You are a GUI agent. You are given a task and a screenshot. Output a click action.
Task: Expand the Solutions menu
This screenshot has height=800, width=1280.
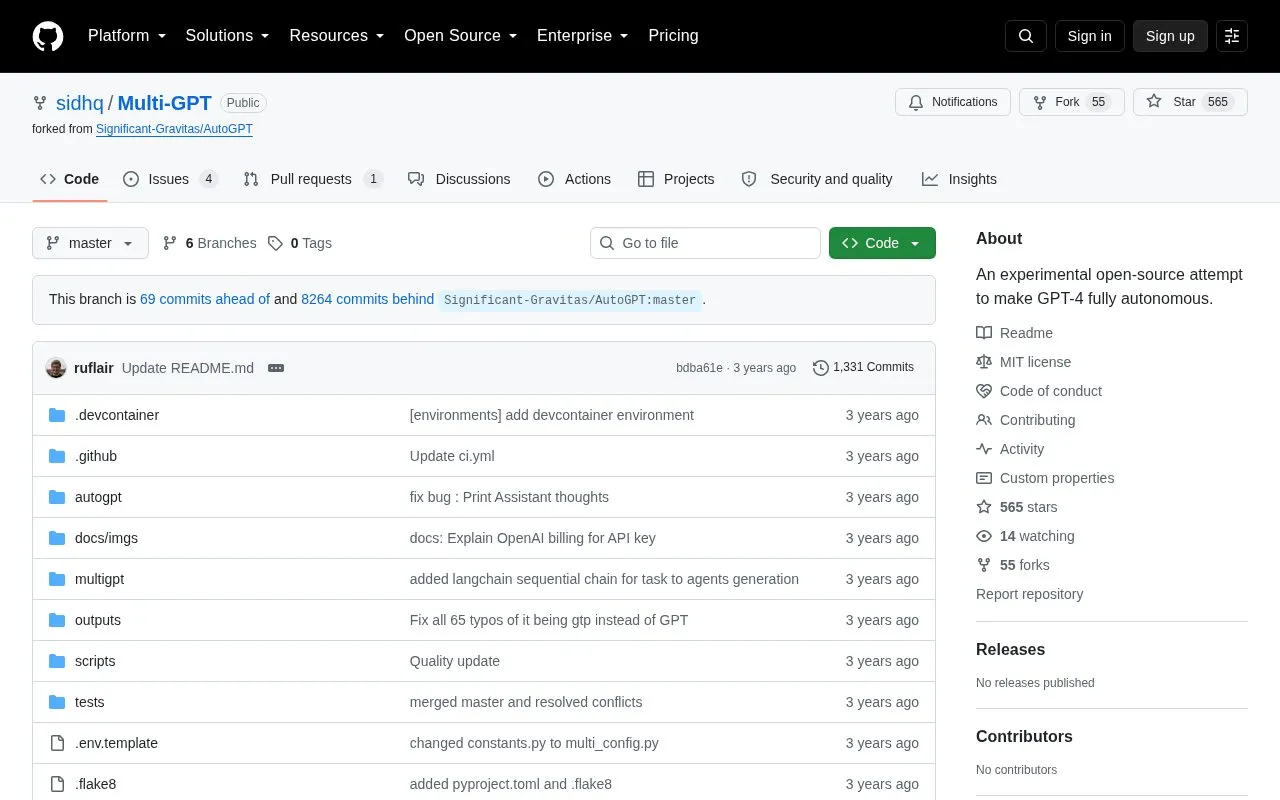click(x=228, y=36)
